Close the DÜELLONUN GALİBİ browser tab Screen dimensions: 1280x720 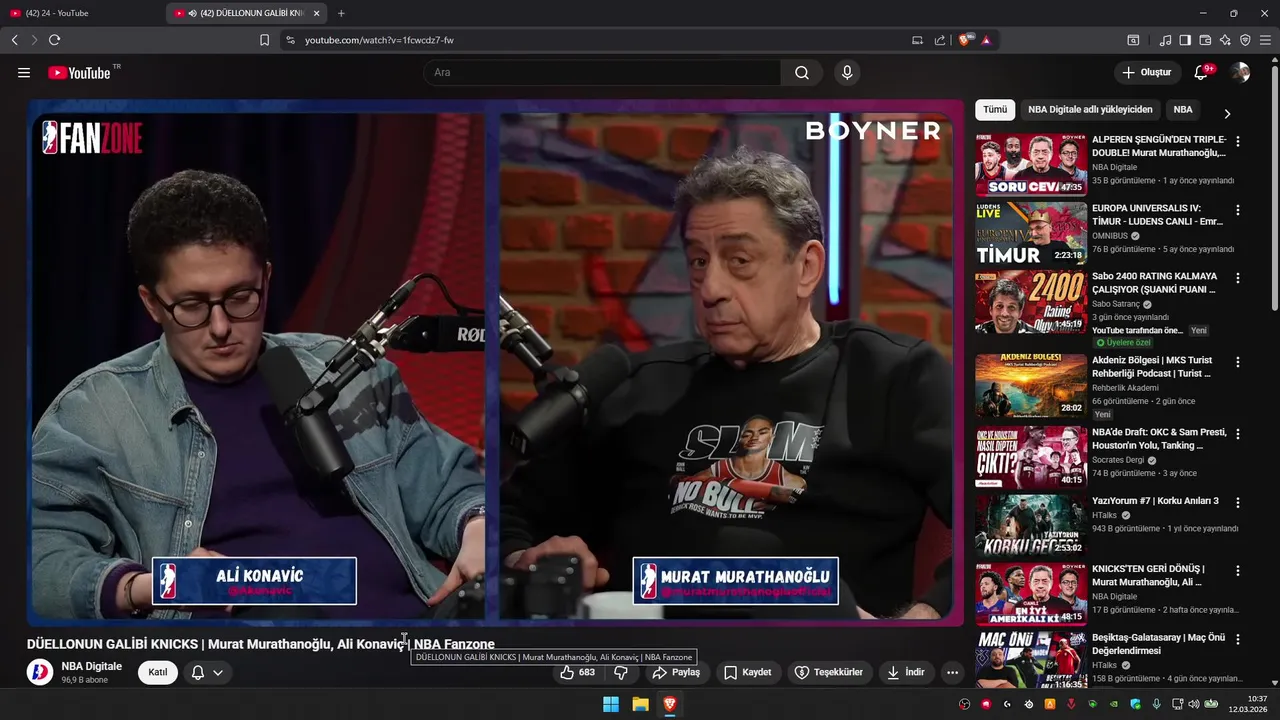coord(317,13)
